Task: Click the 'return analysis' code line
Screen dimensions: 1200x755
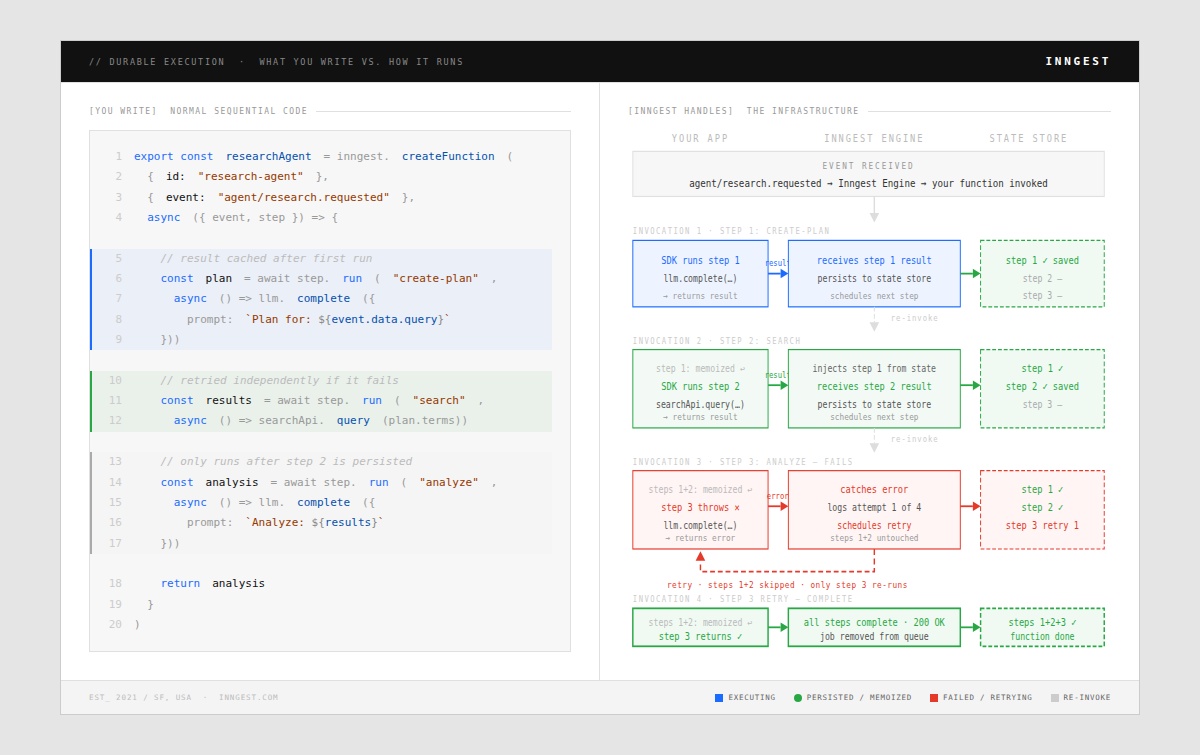Action: click(212, 583)
